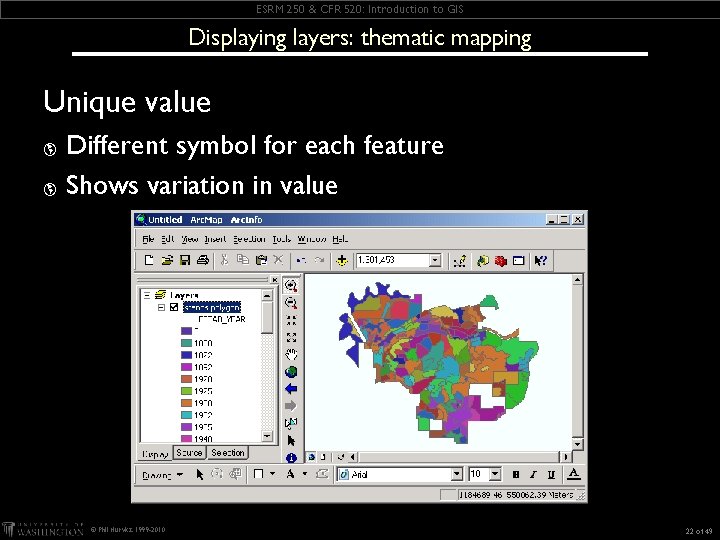720x540 pixels.
Task: Redo the last action
Action: click(319, 260)
